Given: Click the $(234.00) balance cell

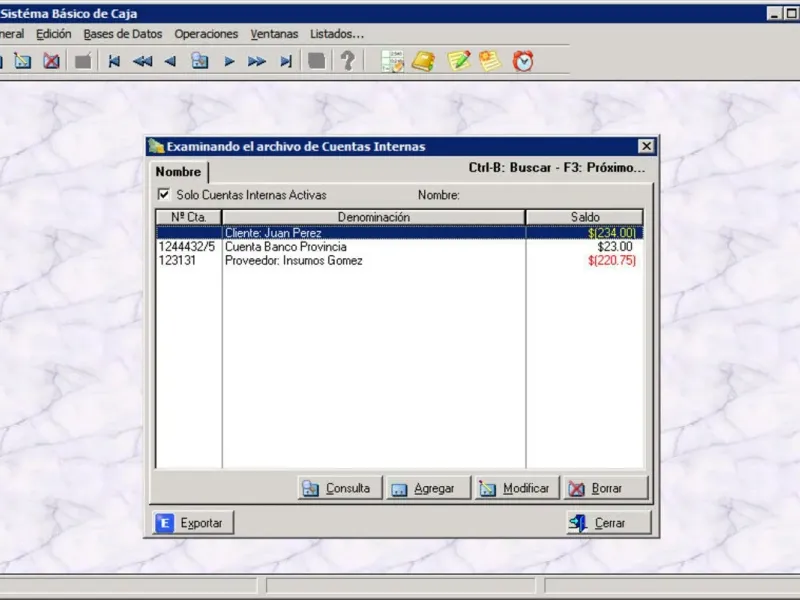Looking at the screenshot, I should coord(612,233).
